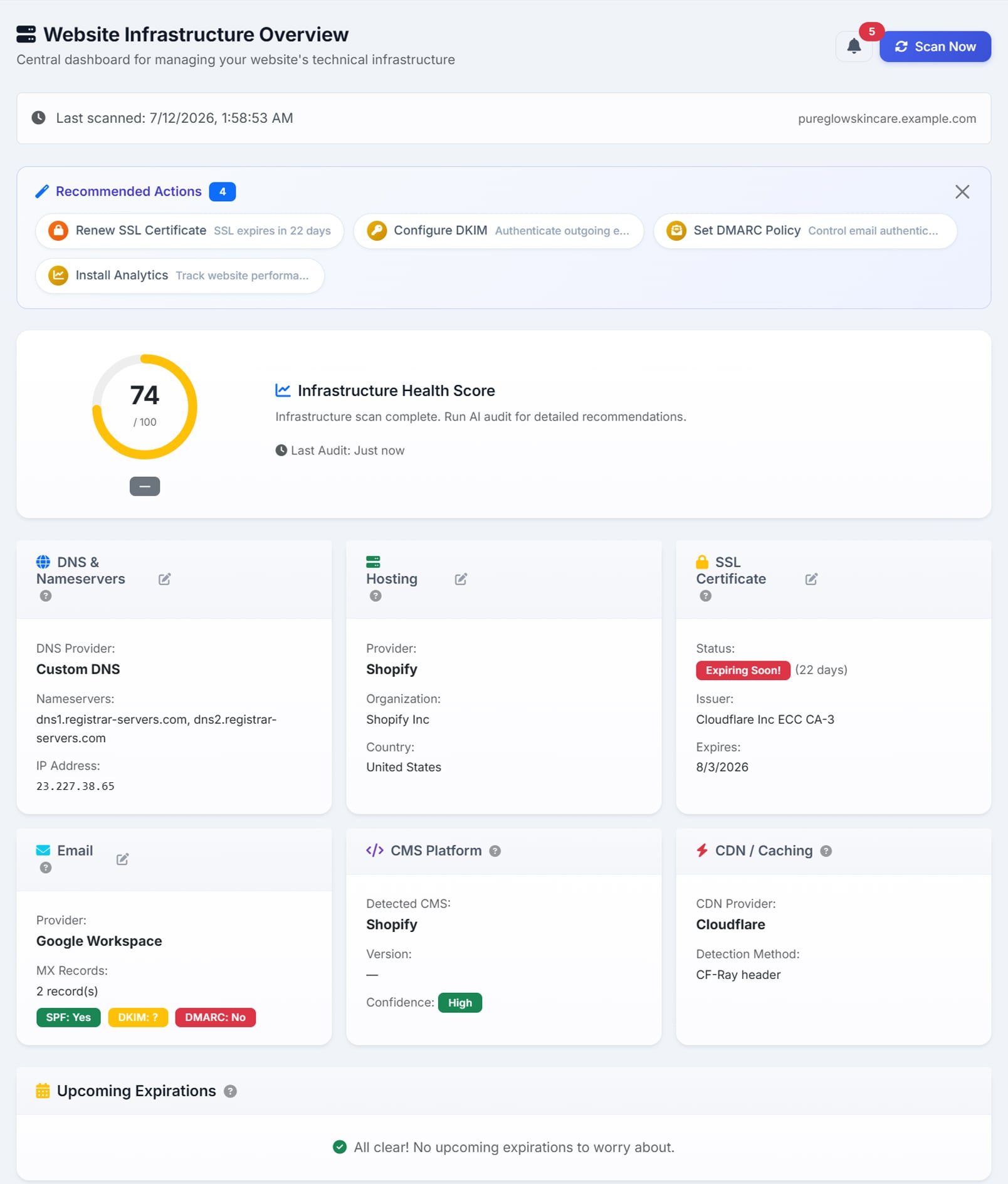Click the DMARC: No badge
This screenshot has width=1008, height=1184.
pos(215,1018)
